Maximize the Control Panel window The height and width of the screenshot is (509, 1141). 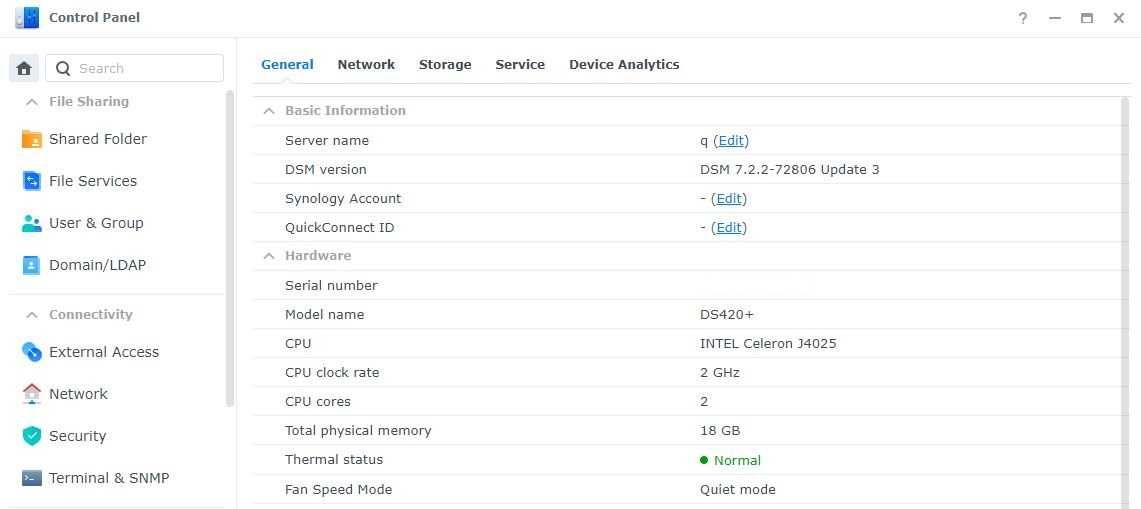tap(1086, 18)
